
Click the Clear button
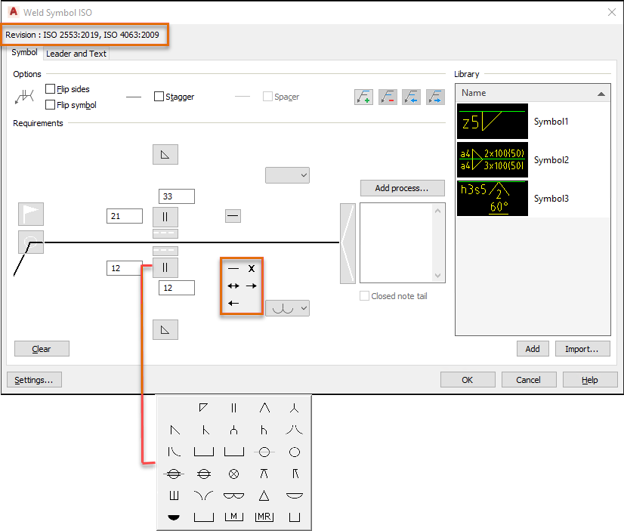[x=42, y=349]
